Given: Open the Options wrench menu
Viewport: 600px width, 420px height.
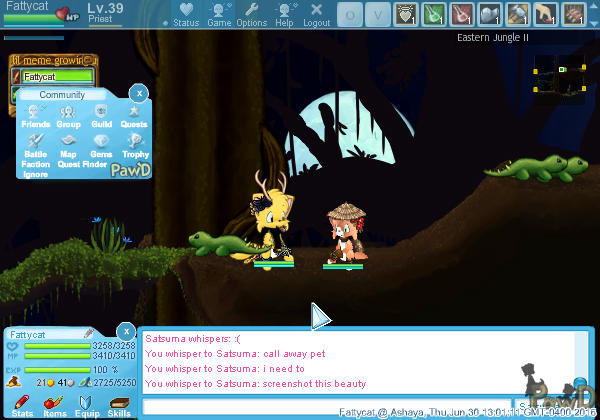Looking at the screenshot, I should click(252, 14).
